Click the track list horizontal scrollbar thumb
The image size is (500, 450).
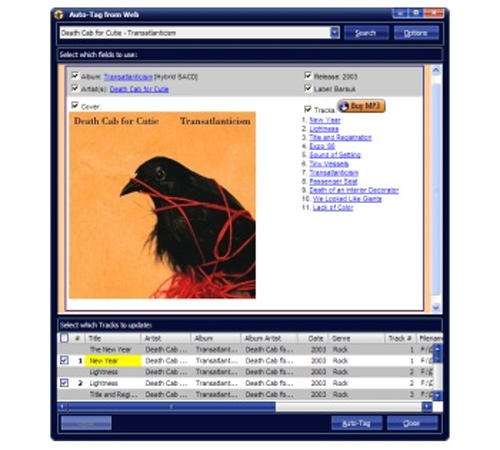[x=171, y=406]
